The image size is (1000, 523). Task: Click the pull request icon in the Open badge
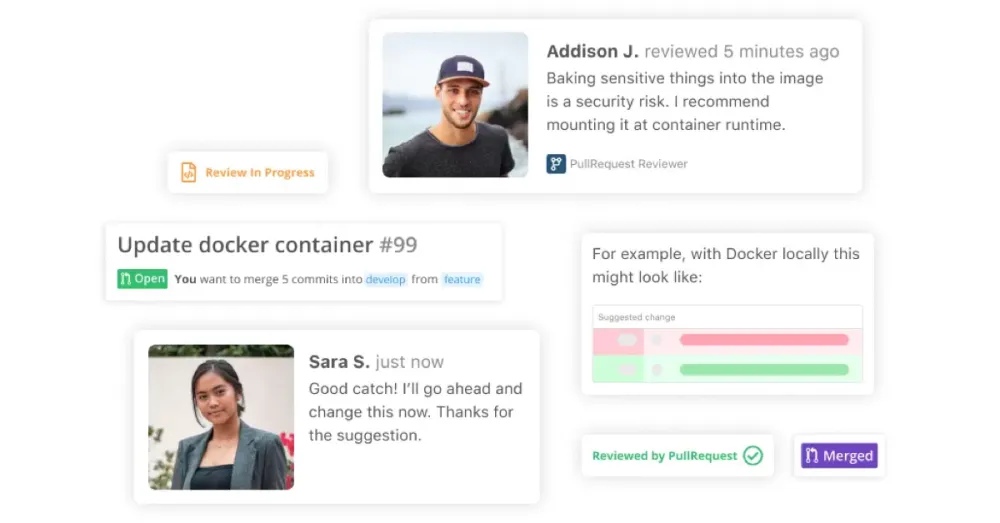coord(126,279)
